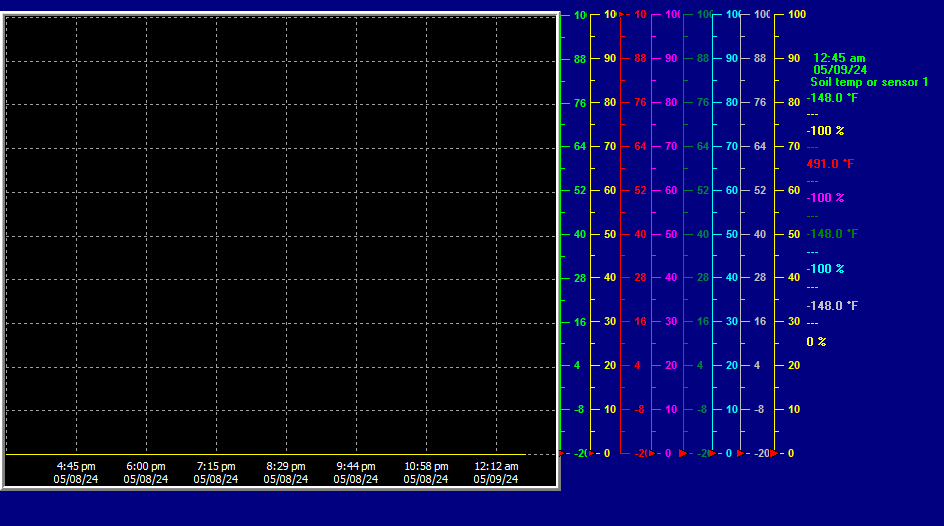The image size is (944, 526).
Task: Click '28' on the dark green axis
Action: pos(703,277)
